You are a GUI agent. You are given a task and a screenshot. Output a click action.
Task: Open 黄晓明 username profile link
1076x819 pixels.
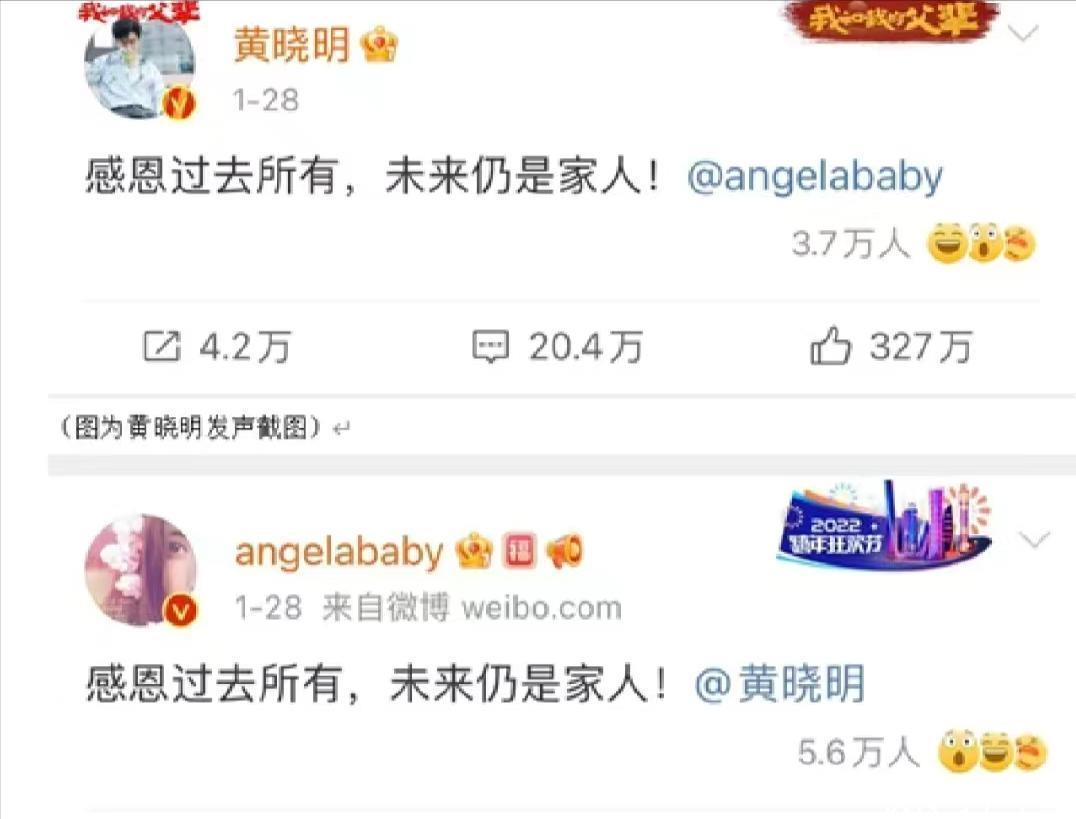click(292, 46)
